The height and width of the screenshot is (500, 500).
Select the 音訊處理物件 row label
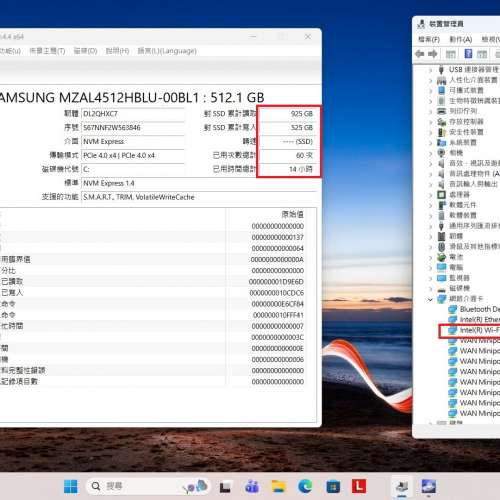click(x=474, y=174)
